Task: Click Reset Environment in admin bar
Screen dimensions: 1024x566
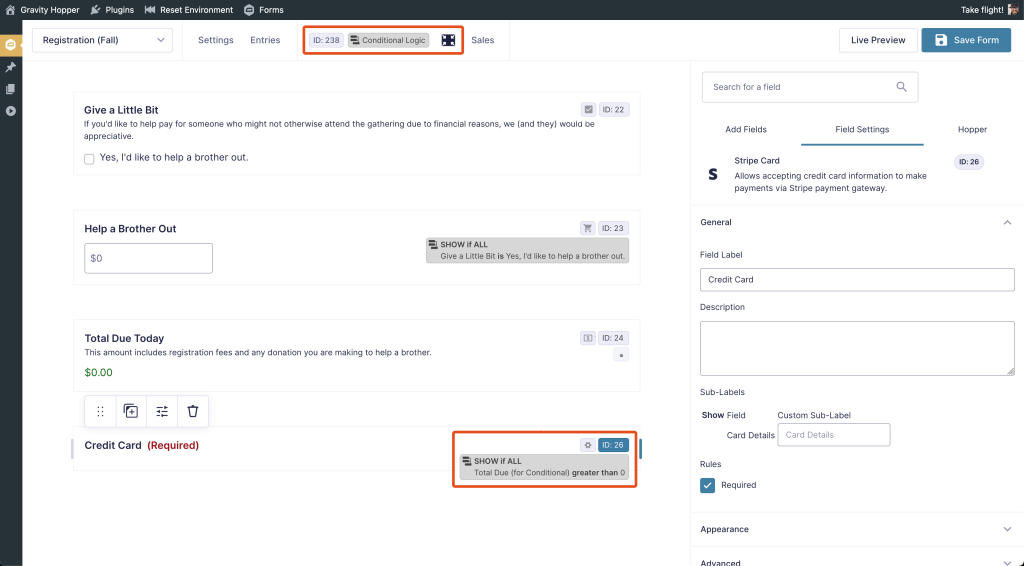Action: coord(189,10)
